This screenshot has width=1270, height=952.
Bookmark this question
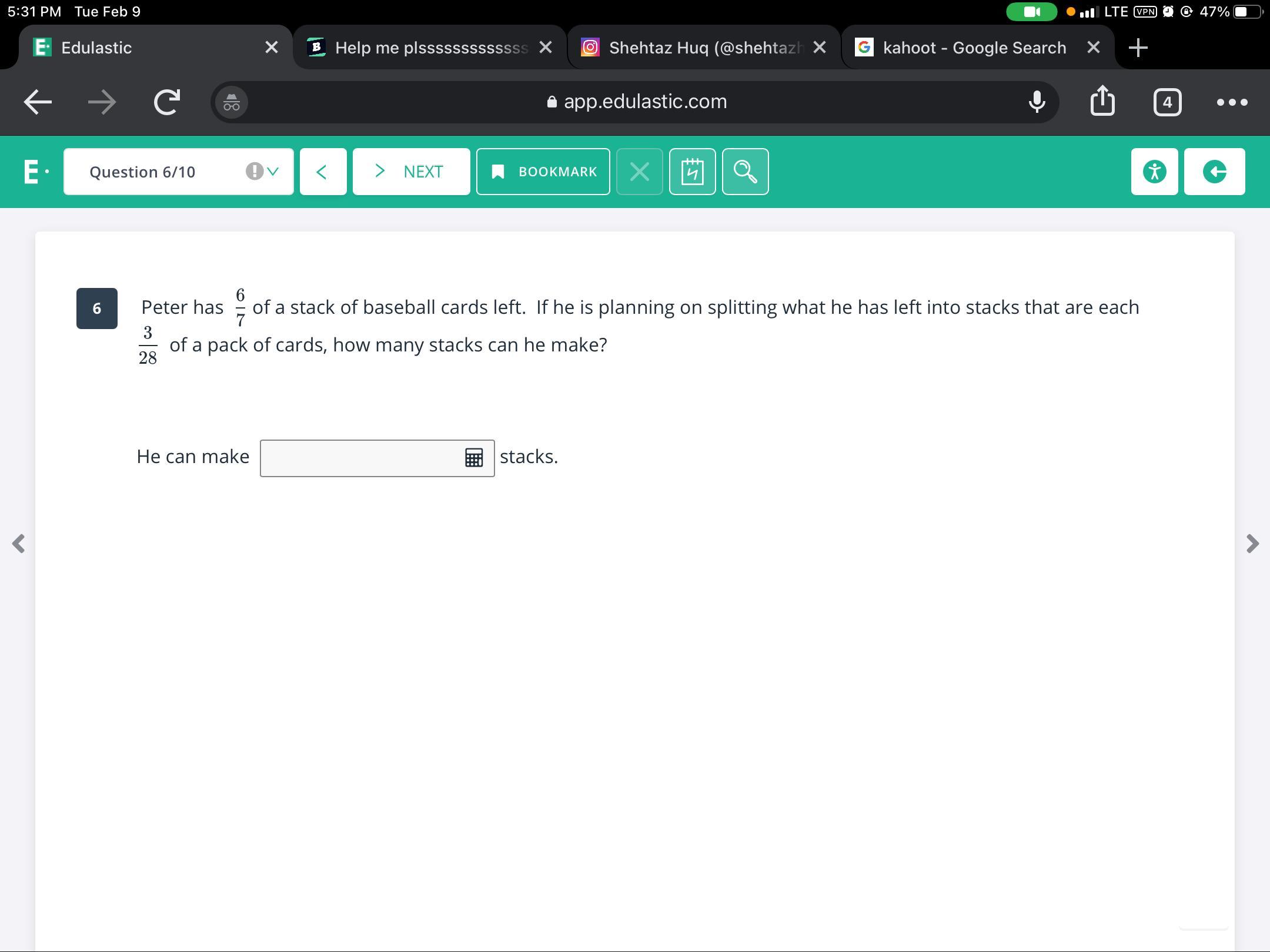[x=543, y=172]
